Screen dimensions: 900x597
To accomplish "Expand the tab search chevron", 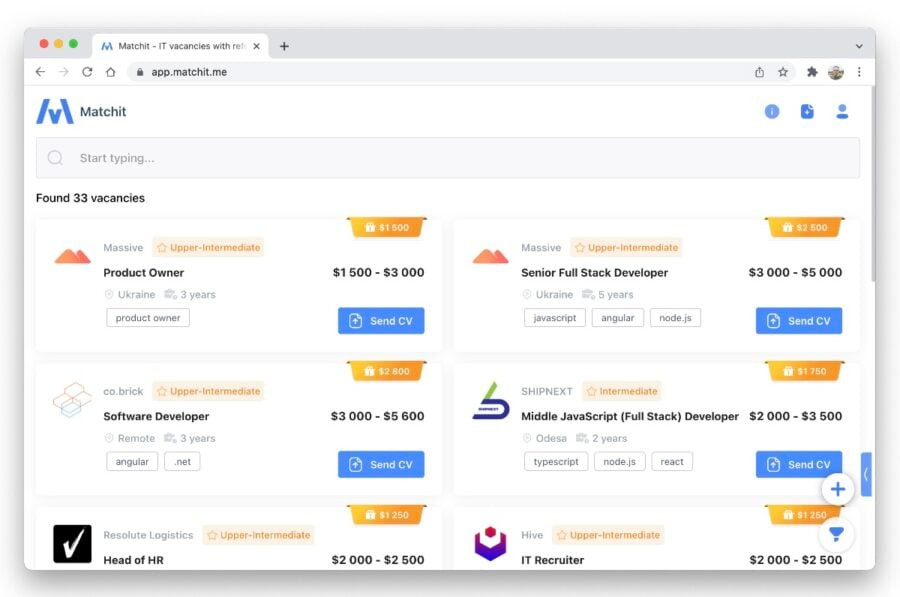I will pyautogui.click(x=859, y=46).
